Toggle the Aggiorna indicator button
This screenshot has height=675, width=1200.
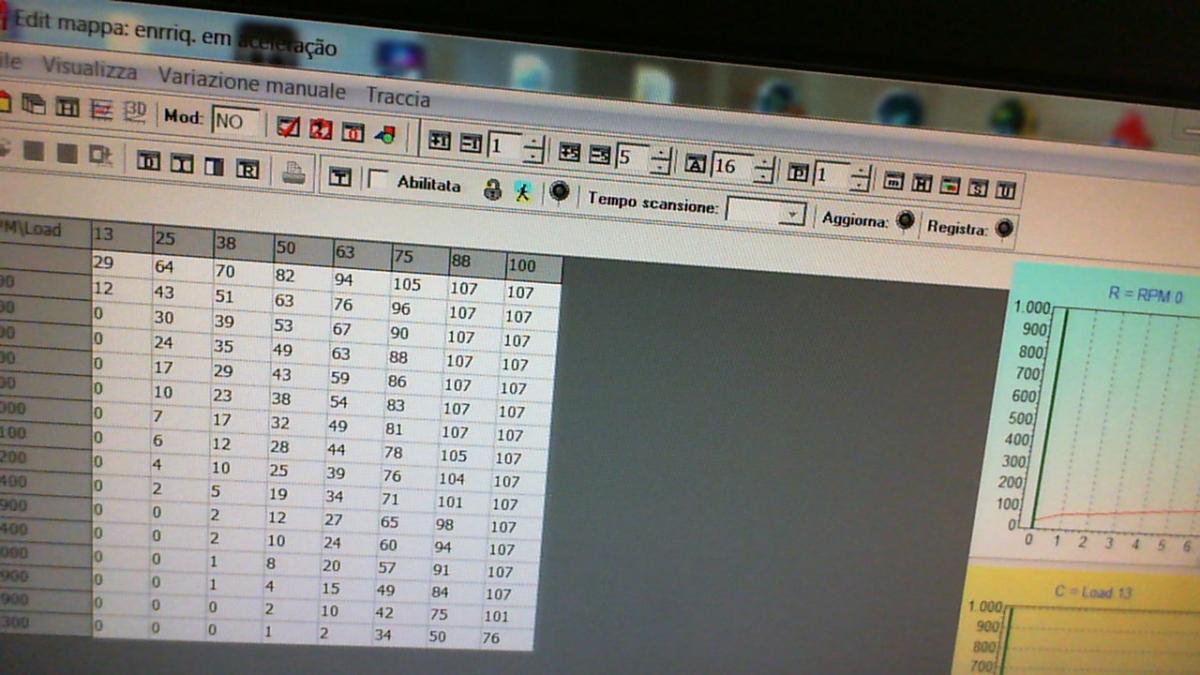coord(905,220)
